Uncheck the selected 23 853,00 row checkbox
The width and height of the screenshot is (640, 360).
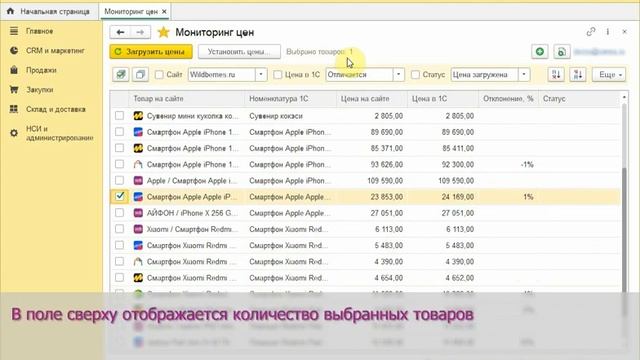(120, 196)
